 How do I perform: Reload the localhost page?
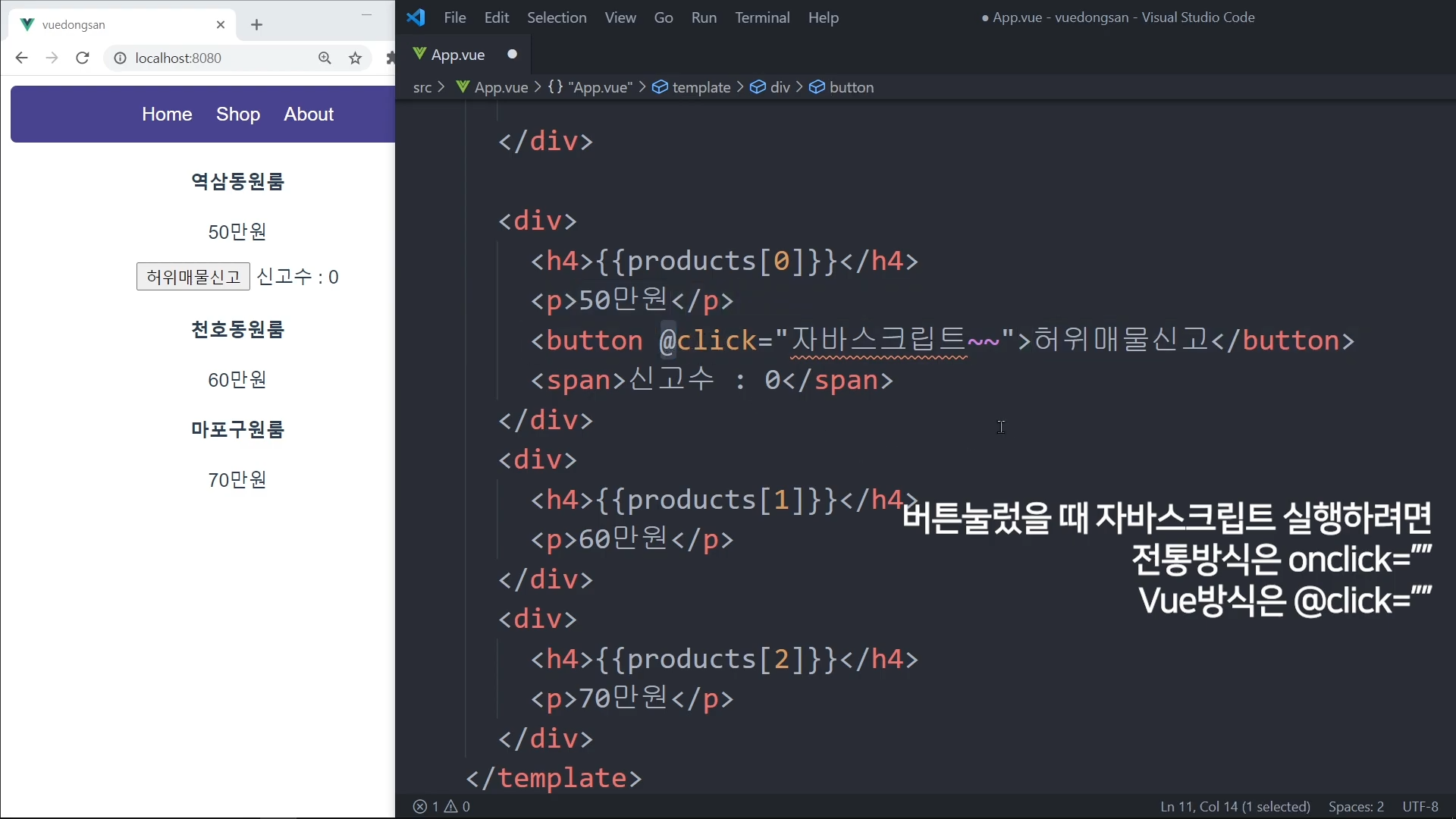(83, 58)
